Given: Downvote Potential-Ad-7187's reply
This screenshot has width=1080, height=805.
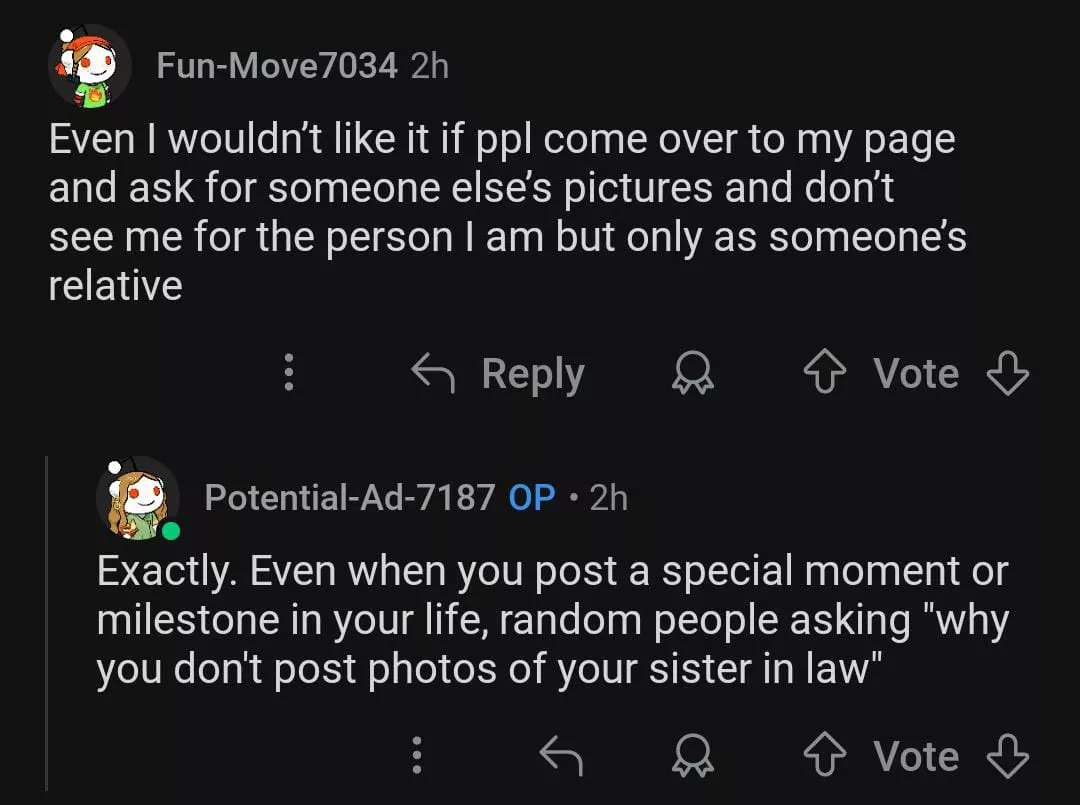Looking at the screenshot, I should [1007, 756].
